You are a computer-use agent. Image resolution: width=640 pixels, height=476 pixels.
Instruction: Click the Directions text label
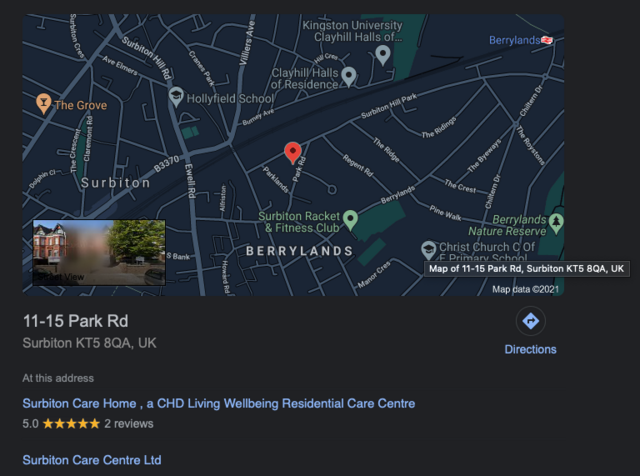(x=530, y=349)
